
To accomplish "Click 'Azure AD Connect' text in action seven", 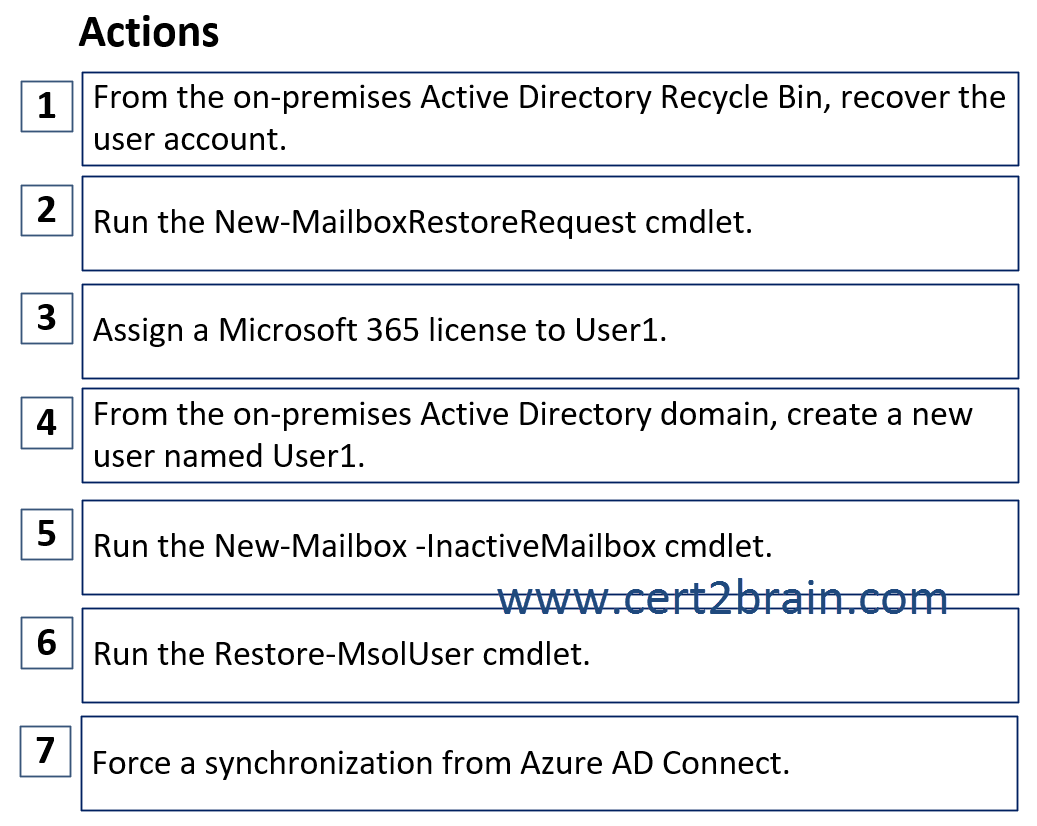I will pyautogui.click(x=655, y=763).
